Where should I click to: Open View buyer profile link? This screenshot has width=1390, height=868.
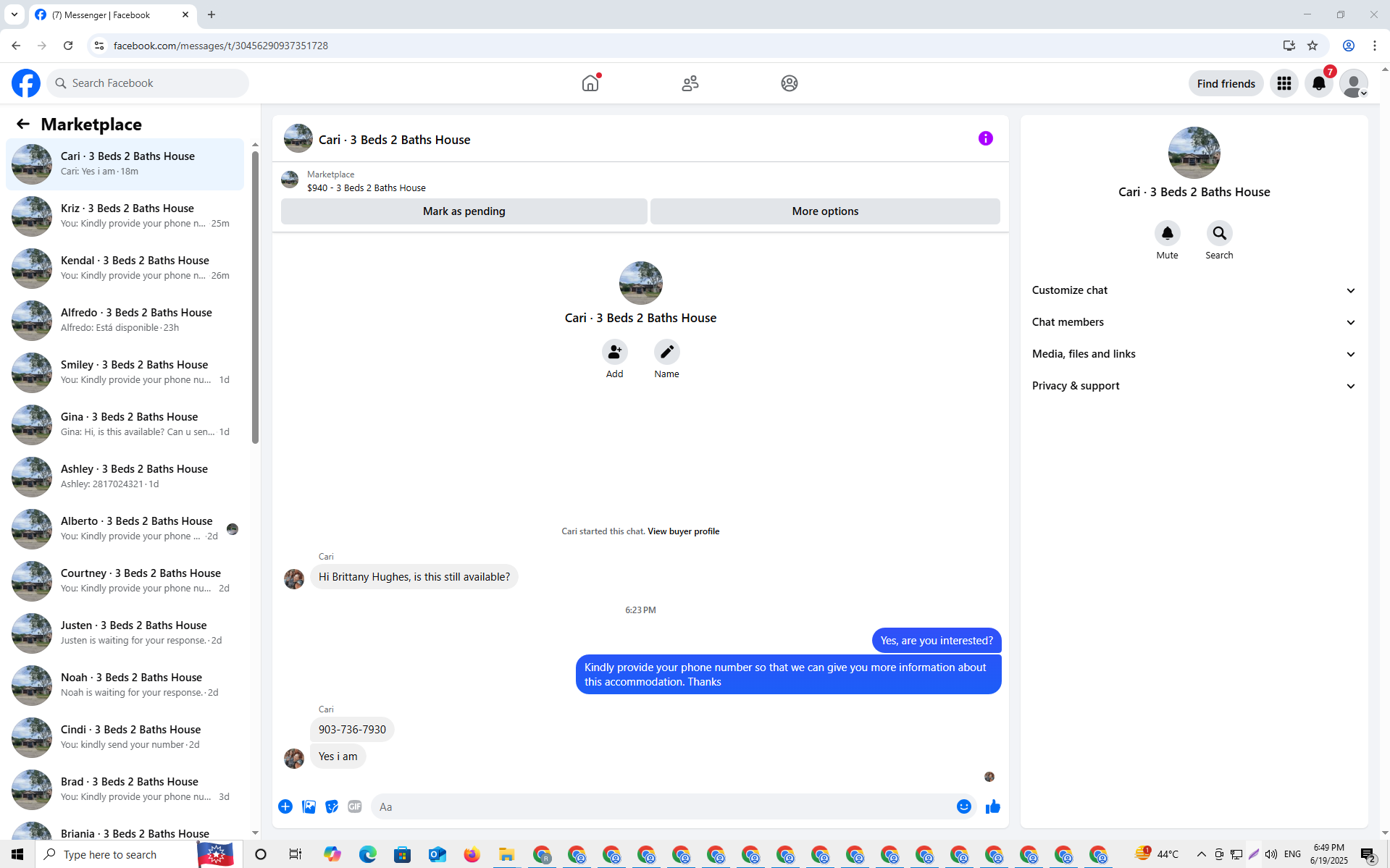click(683, 531)
